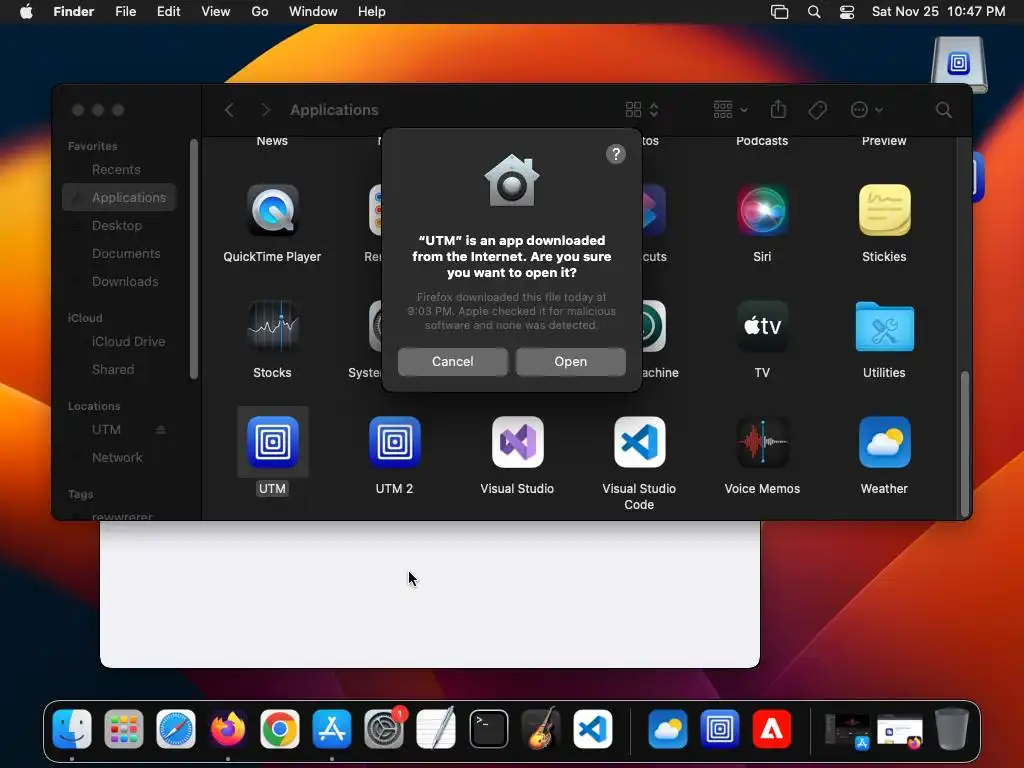Viewport: 1024px width, 768px height.
Task: Open GarageBand from the Dock
Action: coord(541,729)
